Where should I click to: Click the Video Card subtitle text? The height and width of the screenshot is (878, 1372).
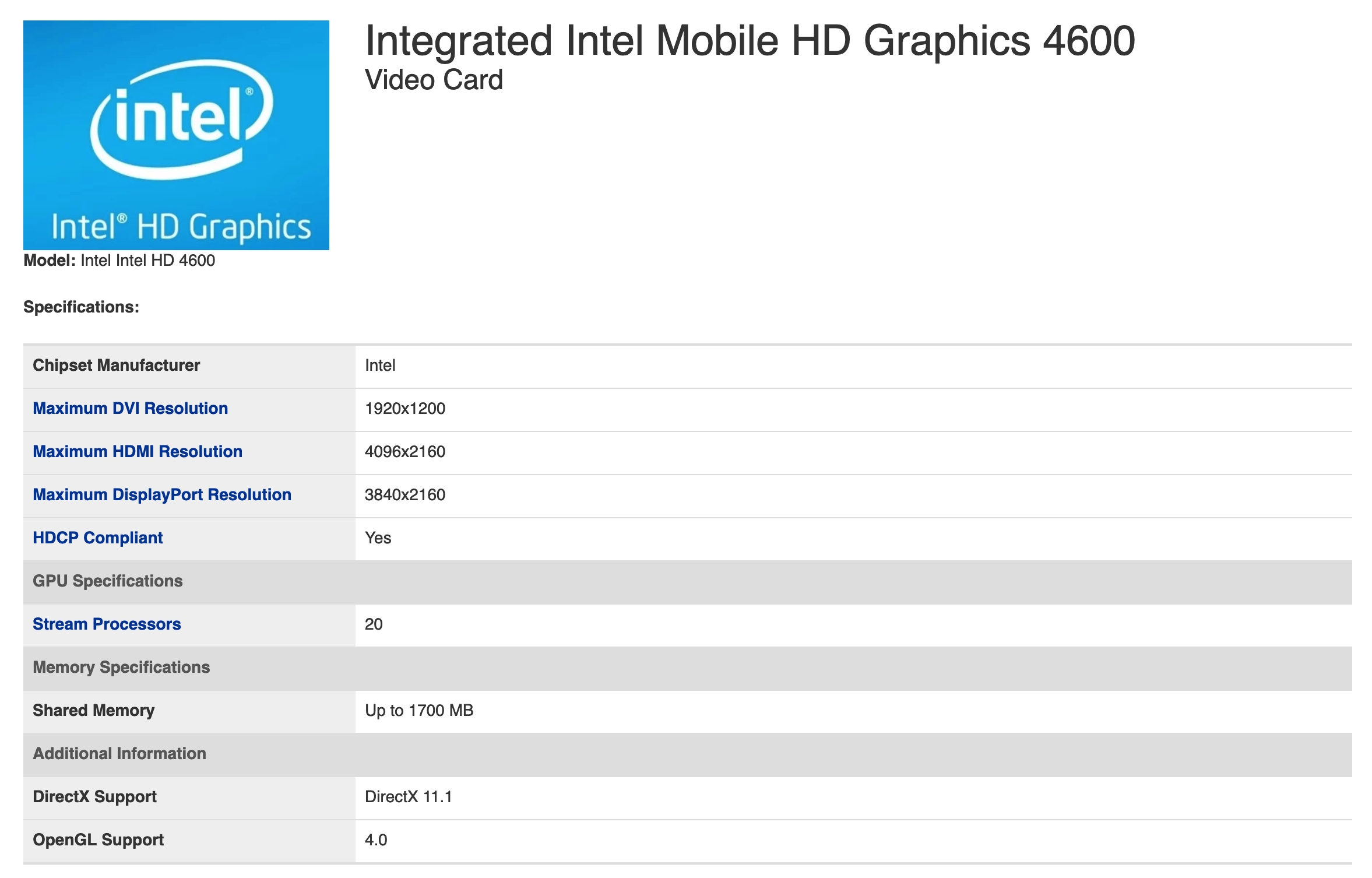[434, 80]
